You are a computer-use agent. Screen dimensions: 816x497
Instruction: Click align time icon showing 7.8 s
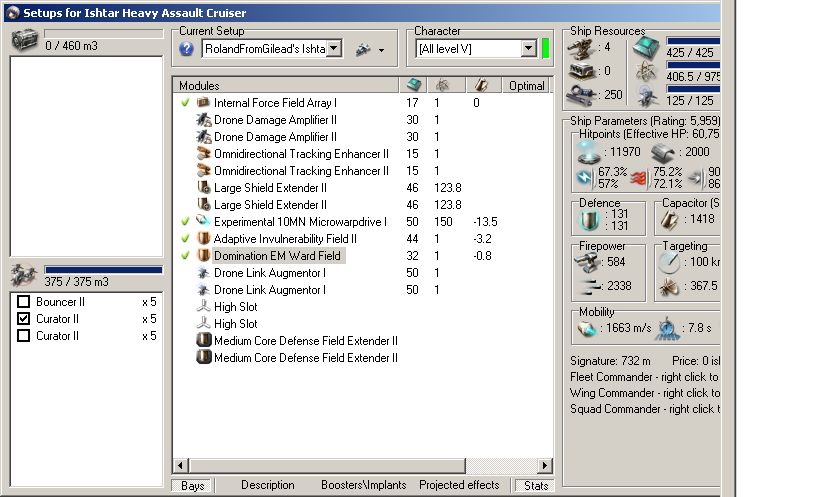click(667, 328)
